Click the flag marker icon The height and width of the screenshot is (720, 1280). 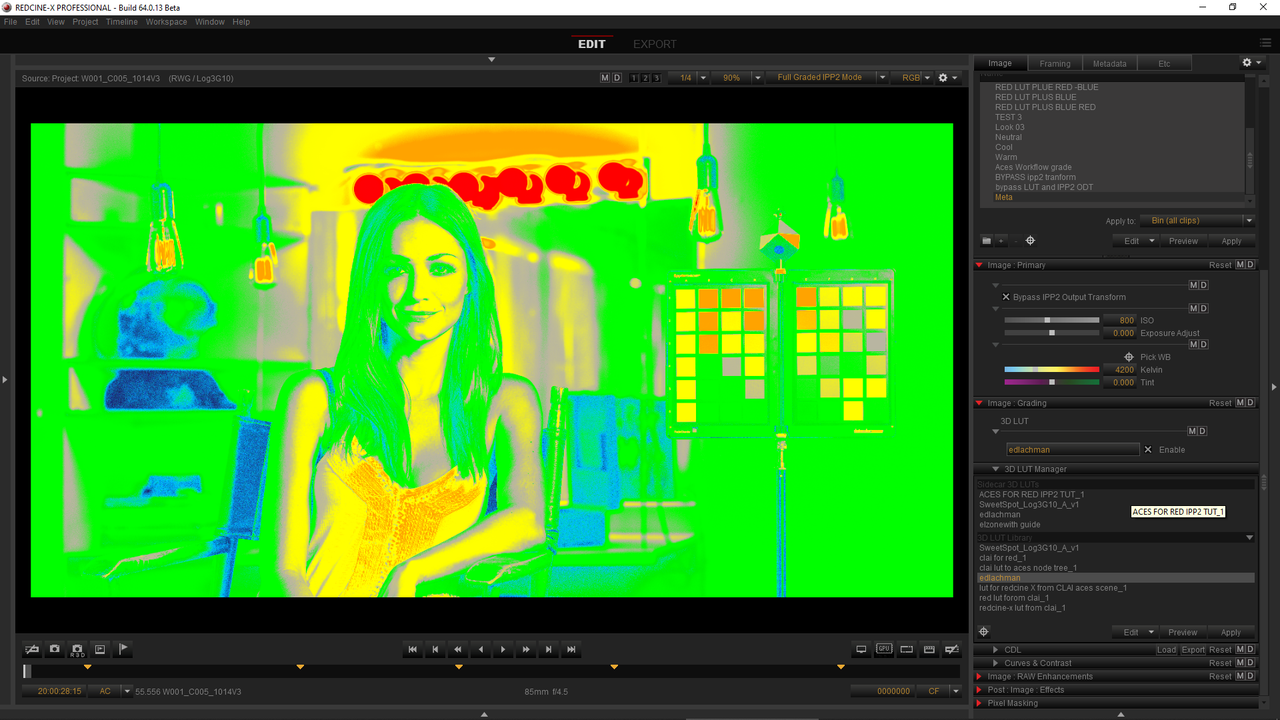pyautogui.click(x=122, y=649)
